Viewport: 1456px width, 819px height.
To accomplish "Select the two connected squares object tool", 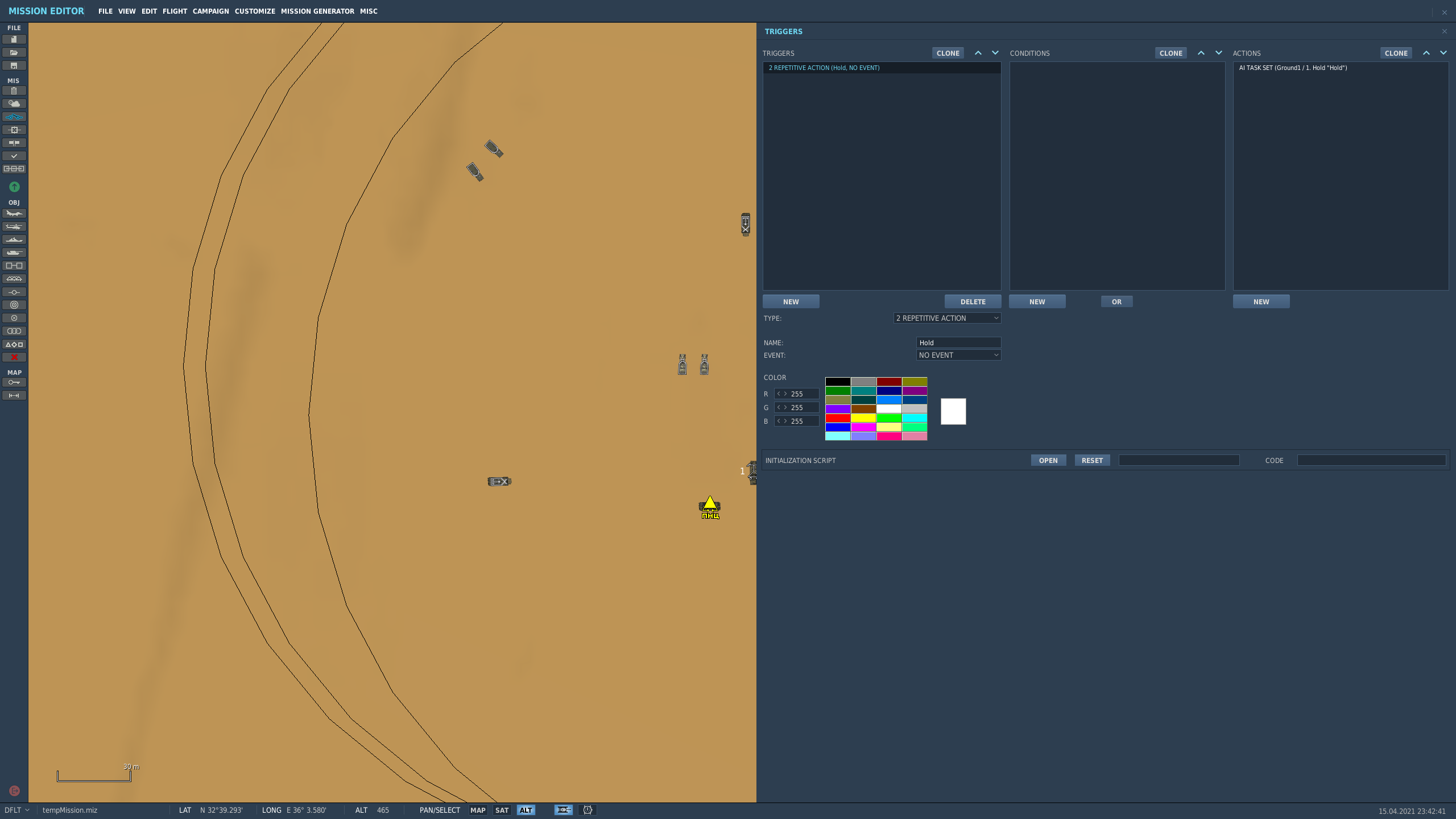I will pos(14,266).
